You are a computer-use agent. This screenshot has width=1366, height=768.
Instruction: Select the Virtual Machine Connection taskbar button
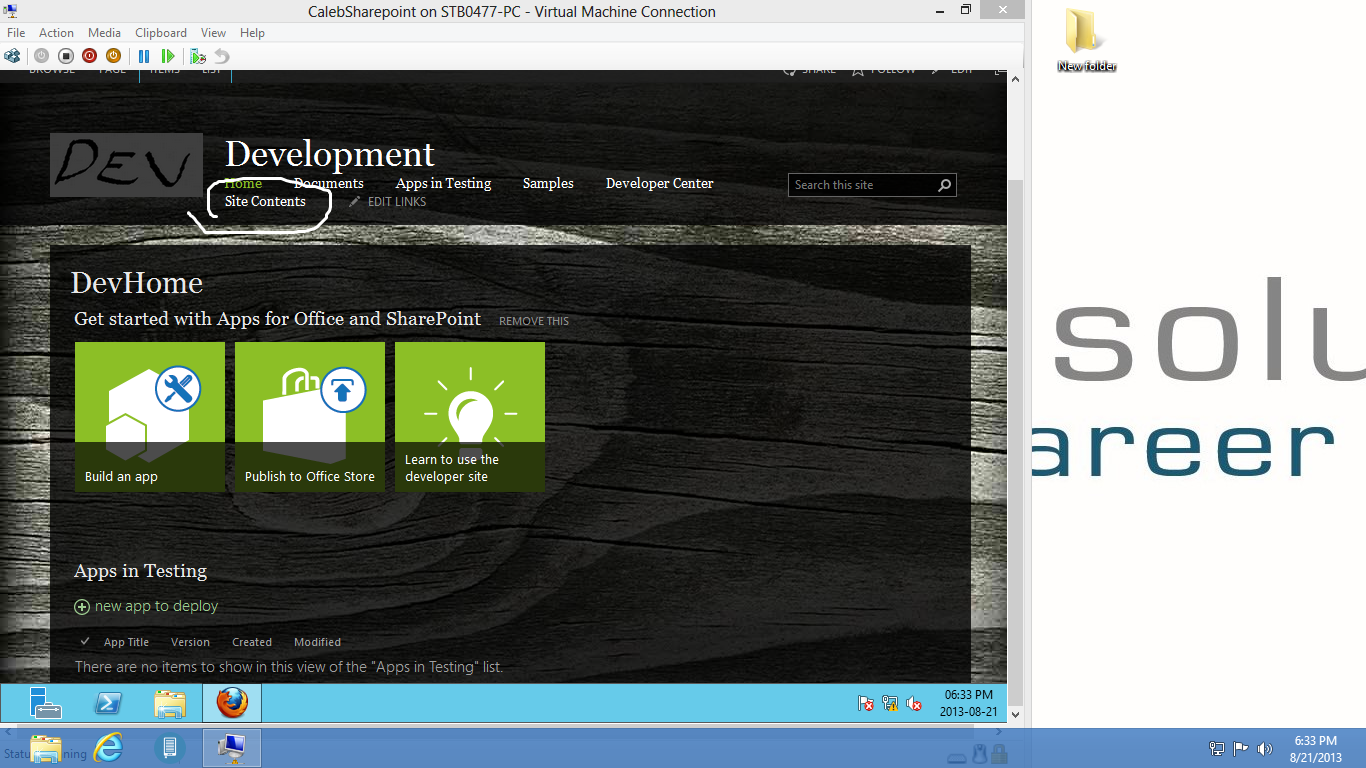[x=232, y=748]
